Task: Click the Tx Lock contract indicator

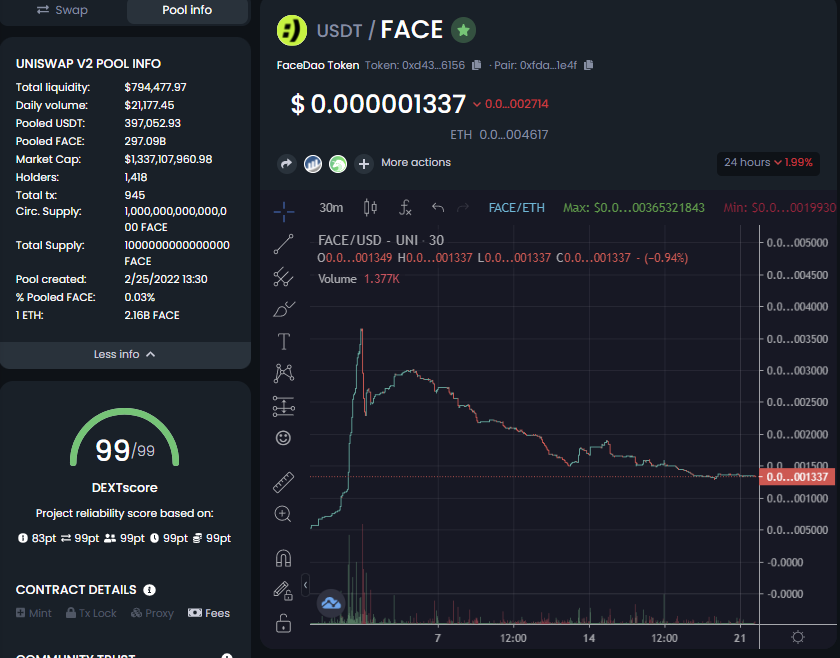Action: 91,613
